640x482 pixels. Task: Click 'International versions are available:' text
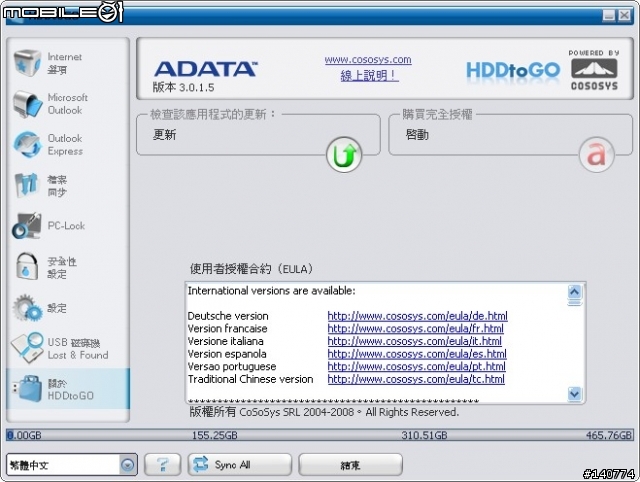click(x=271, y=291)
